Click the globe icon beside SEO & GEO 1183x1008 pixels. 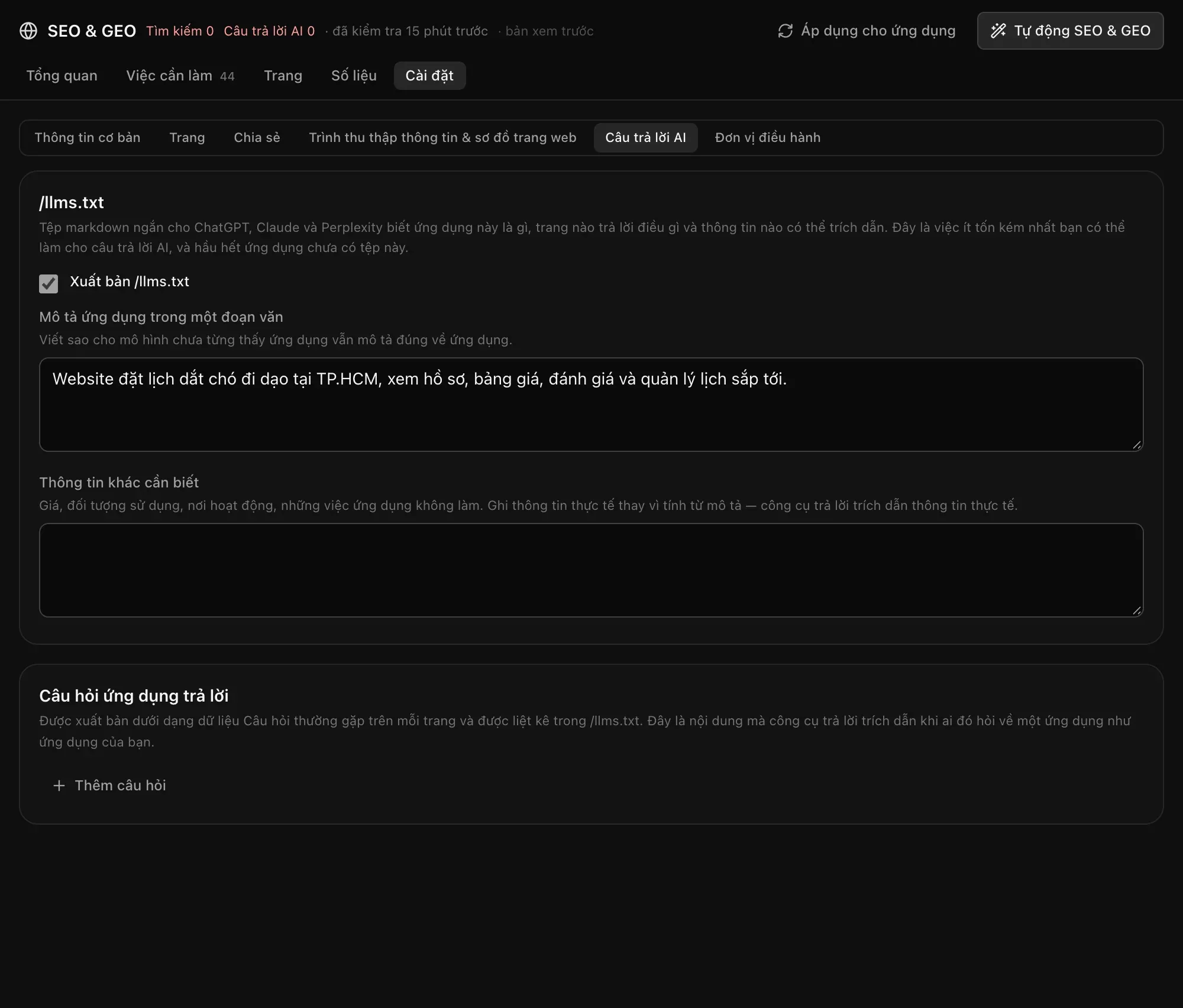point(28,31)
